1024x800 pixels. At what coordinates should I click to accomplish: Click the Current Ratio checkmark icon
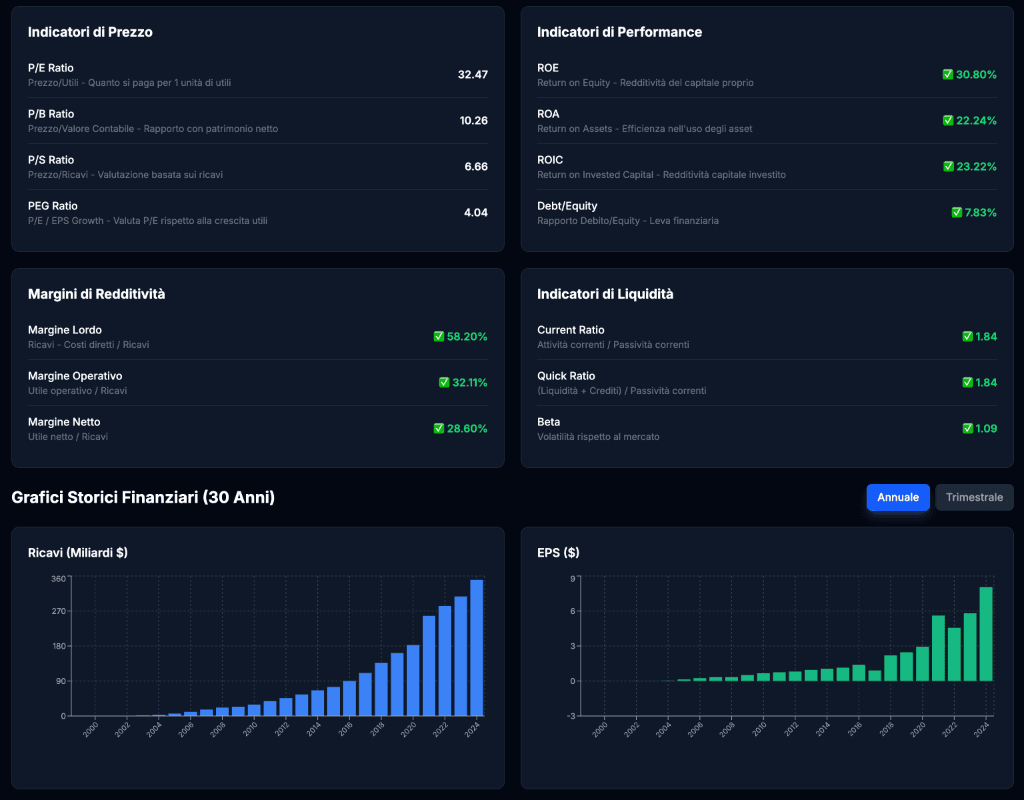[967, 337]
